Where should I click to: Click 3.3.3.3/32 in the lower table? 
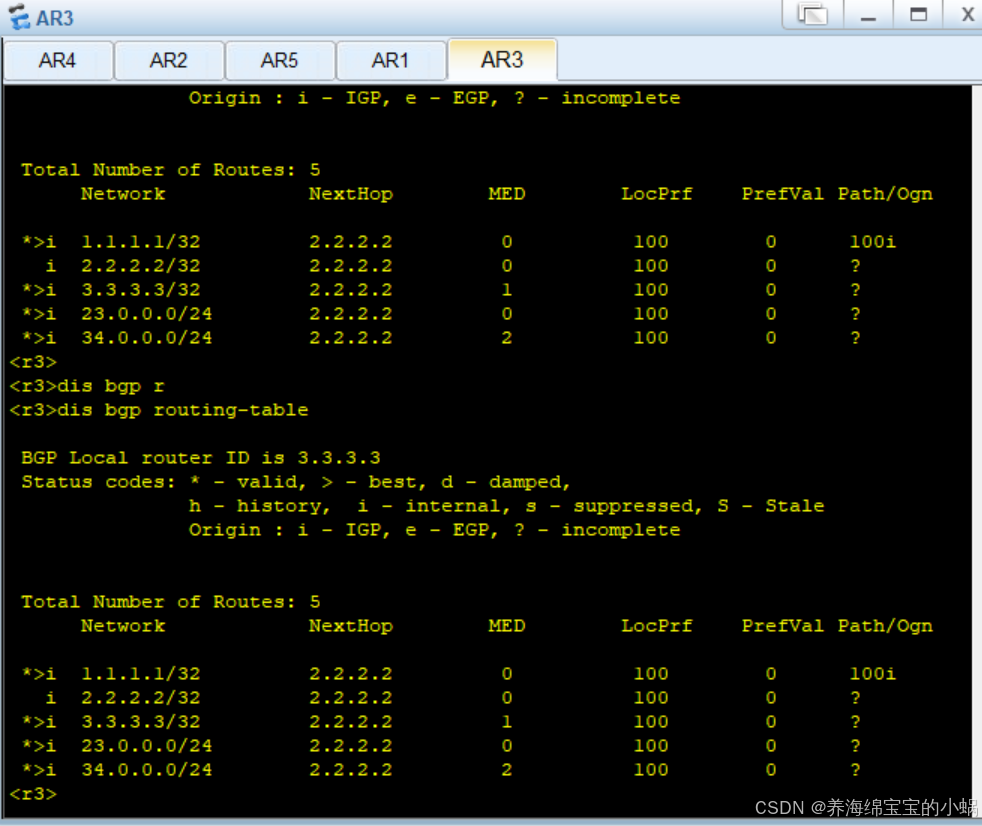141,721
